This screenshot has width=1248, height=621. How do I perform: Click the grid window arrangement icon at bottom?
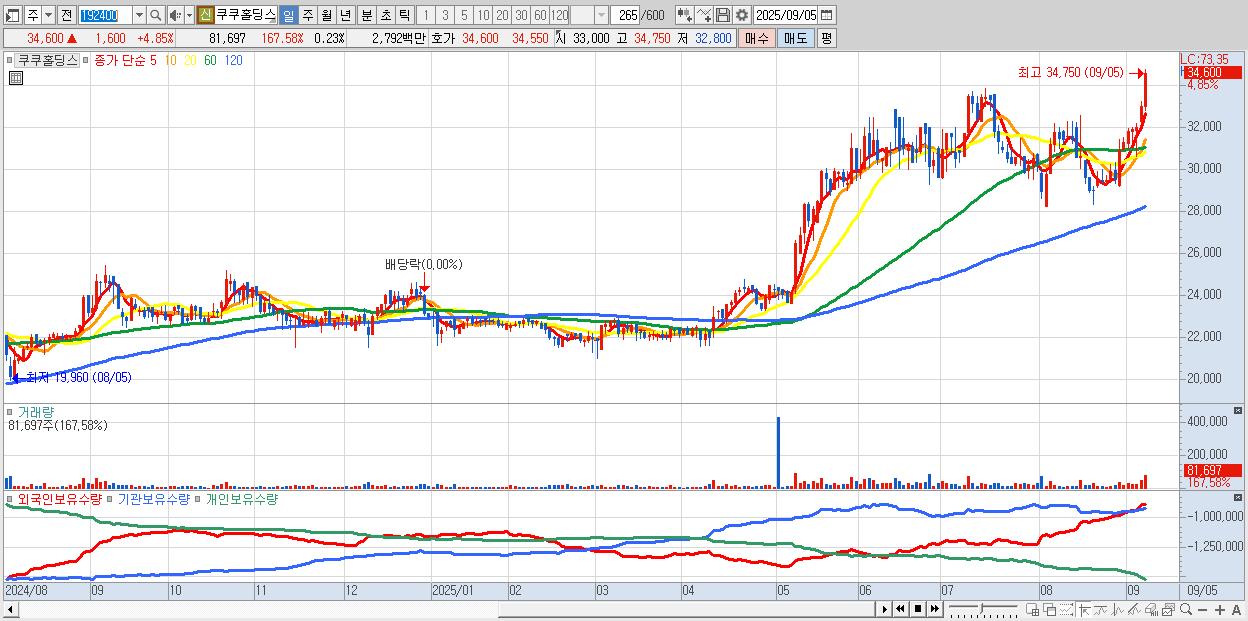click(x=1033, y=610)
